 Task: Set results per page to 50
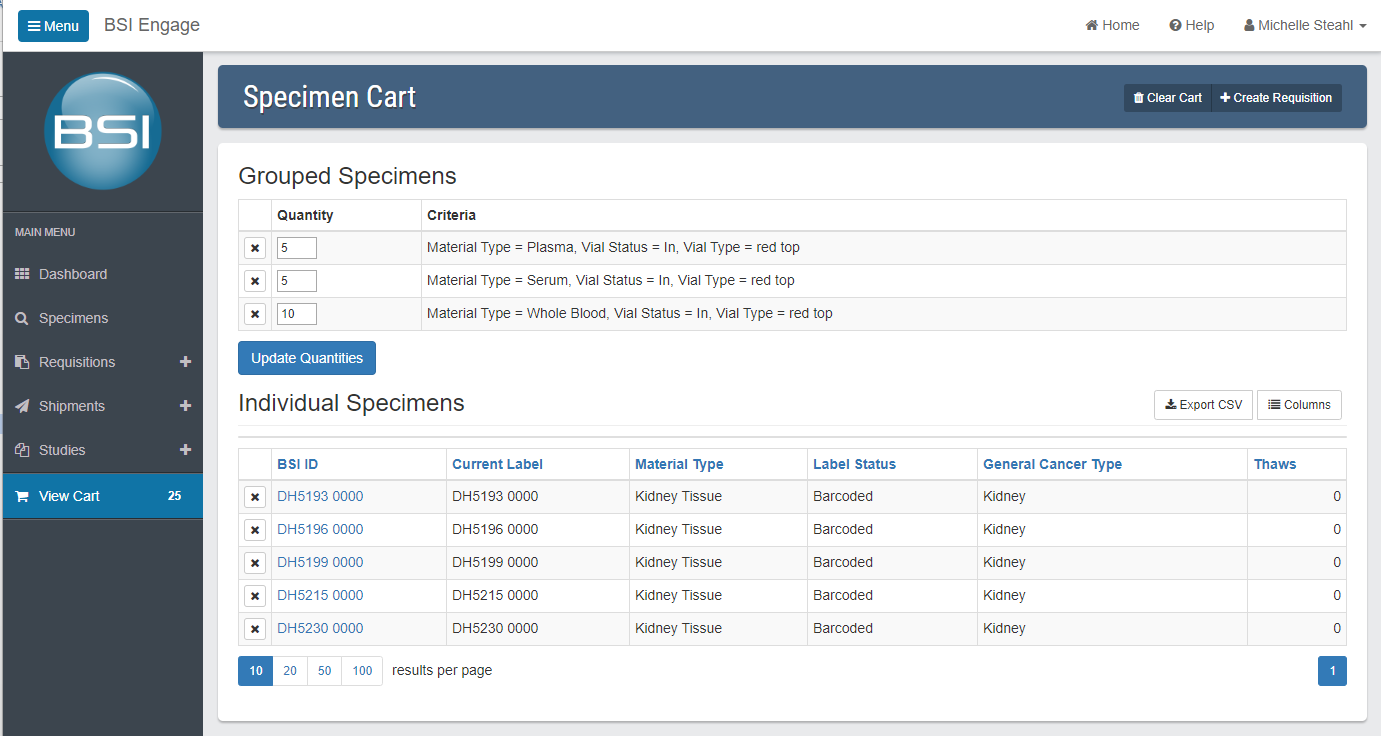(x=325, y=671)
